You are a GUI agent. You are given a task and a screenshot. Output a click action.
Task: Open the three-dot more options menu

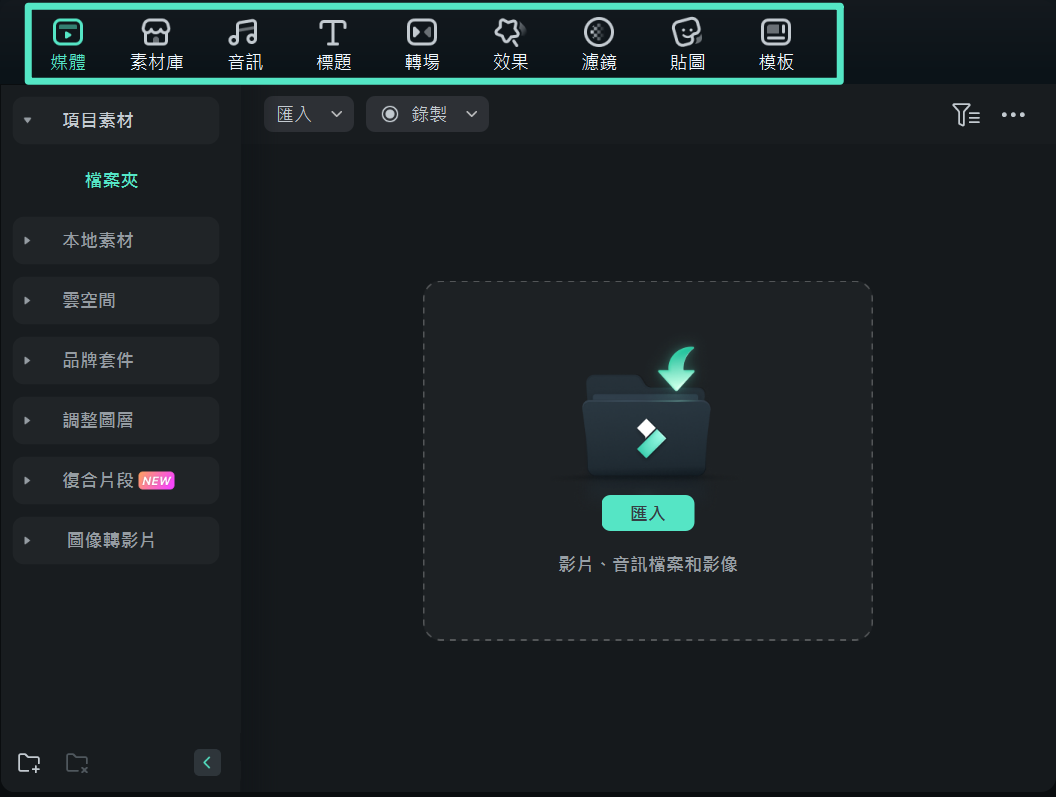1013,115
